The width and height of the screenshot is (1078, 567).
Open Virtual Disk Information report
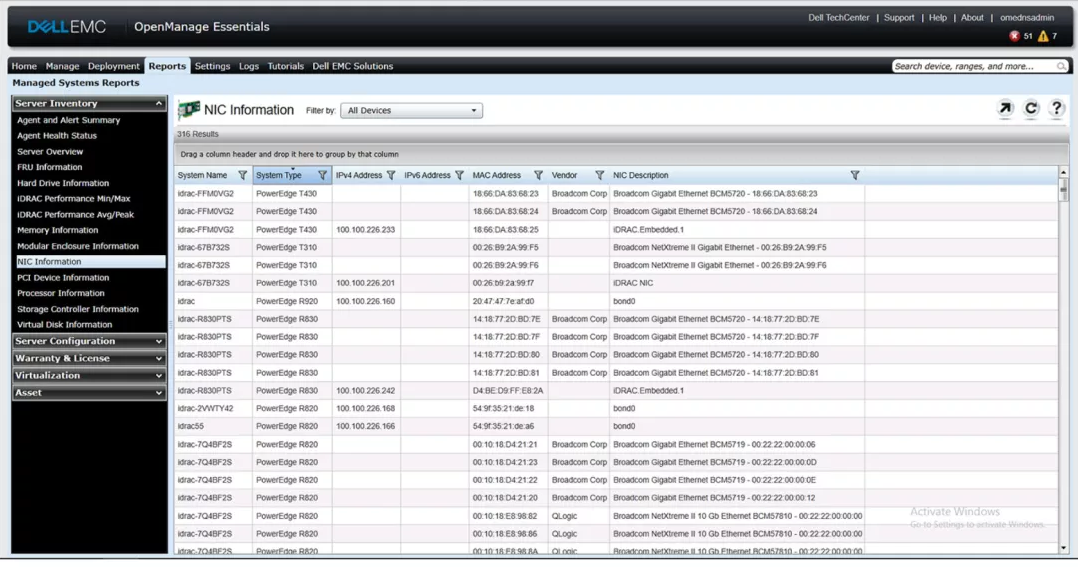pyautogui.click(x=65, y=325)
